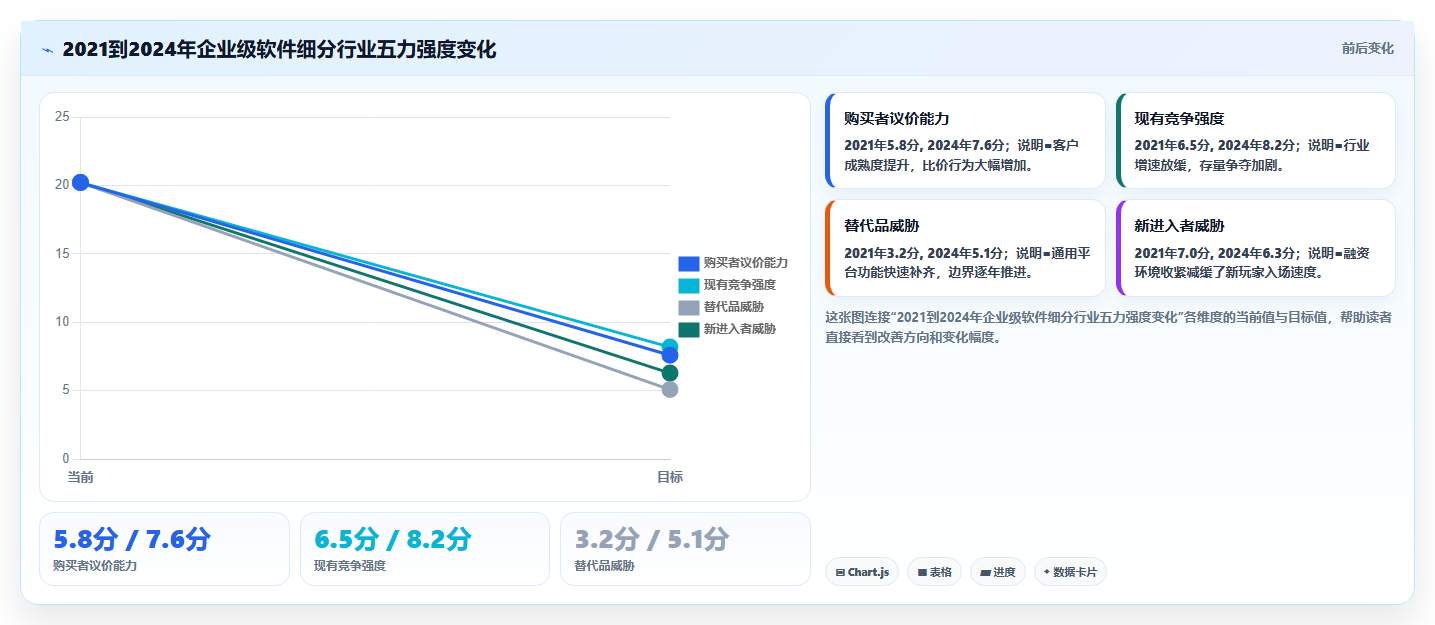Select the 表格 tag
Image resolution: width=1435 pixels, height=625 pixels.
pos(935,572)
